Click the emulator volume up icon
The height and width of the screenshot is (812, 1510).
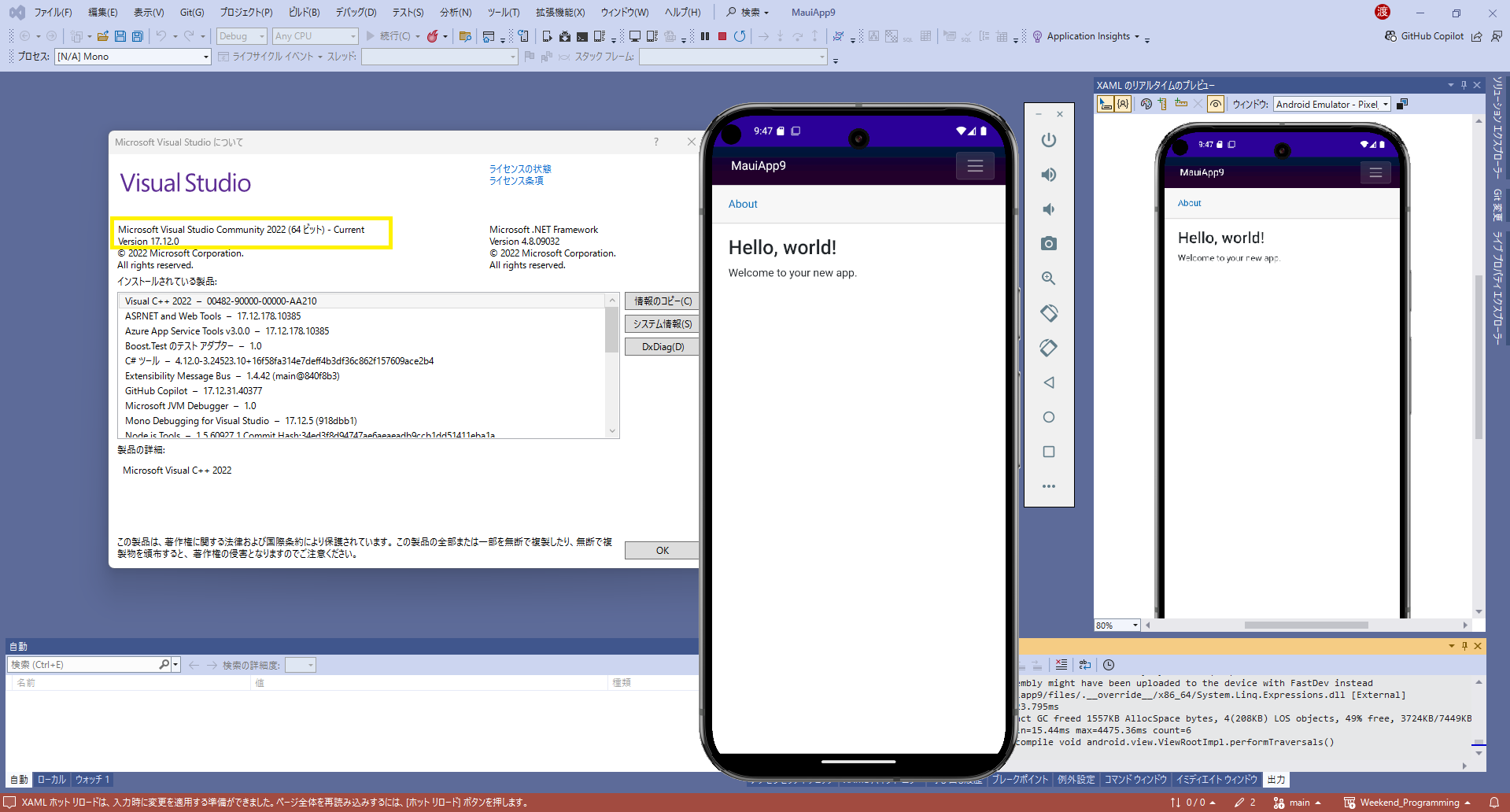pos(1048,175)
